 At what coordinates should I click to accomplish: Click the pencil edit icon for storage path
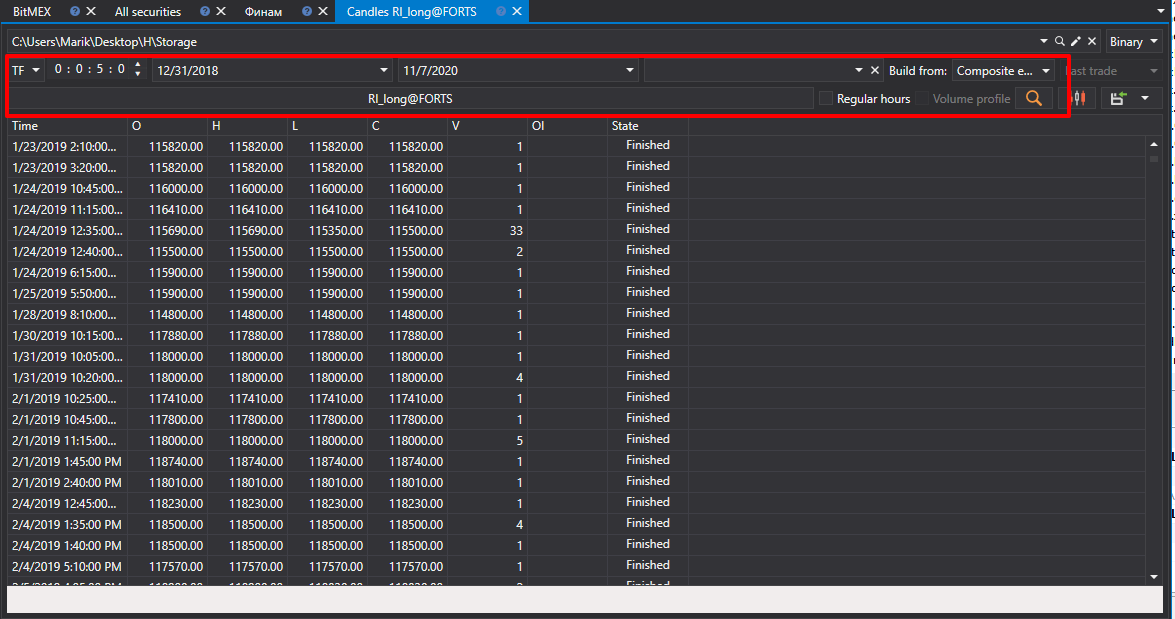1076,41
